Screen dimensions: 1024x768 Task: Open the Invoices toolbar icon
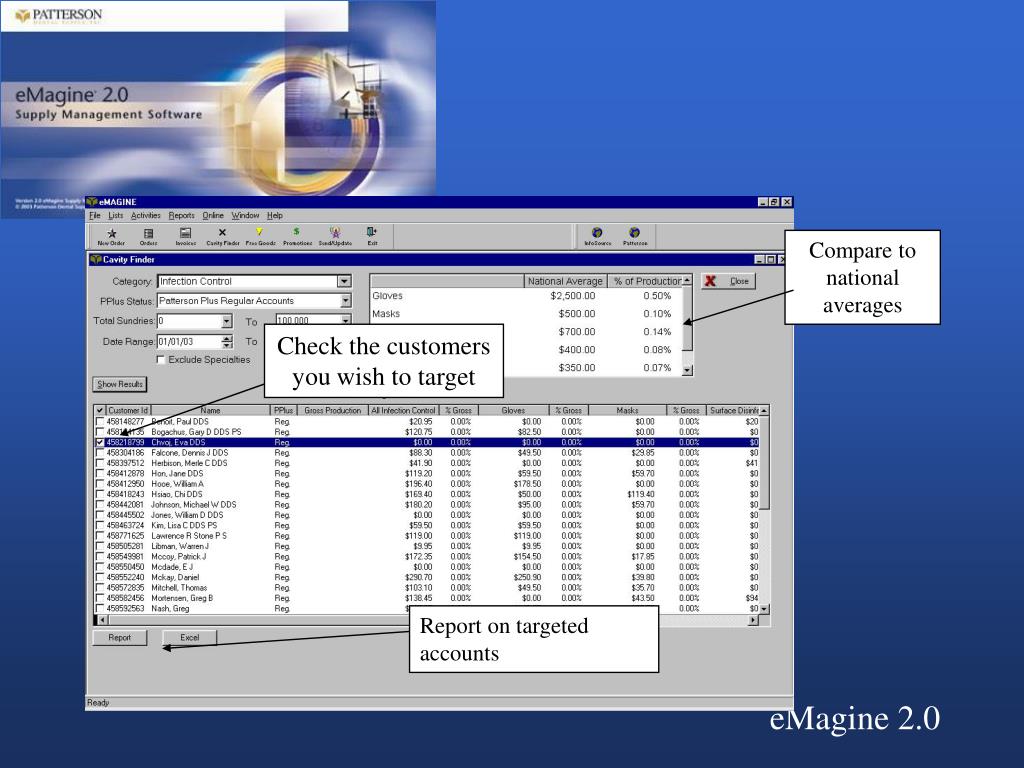click(x=185, y=234)
